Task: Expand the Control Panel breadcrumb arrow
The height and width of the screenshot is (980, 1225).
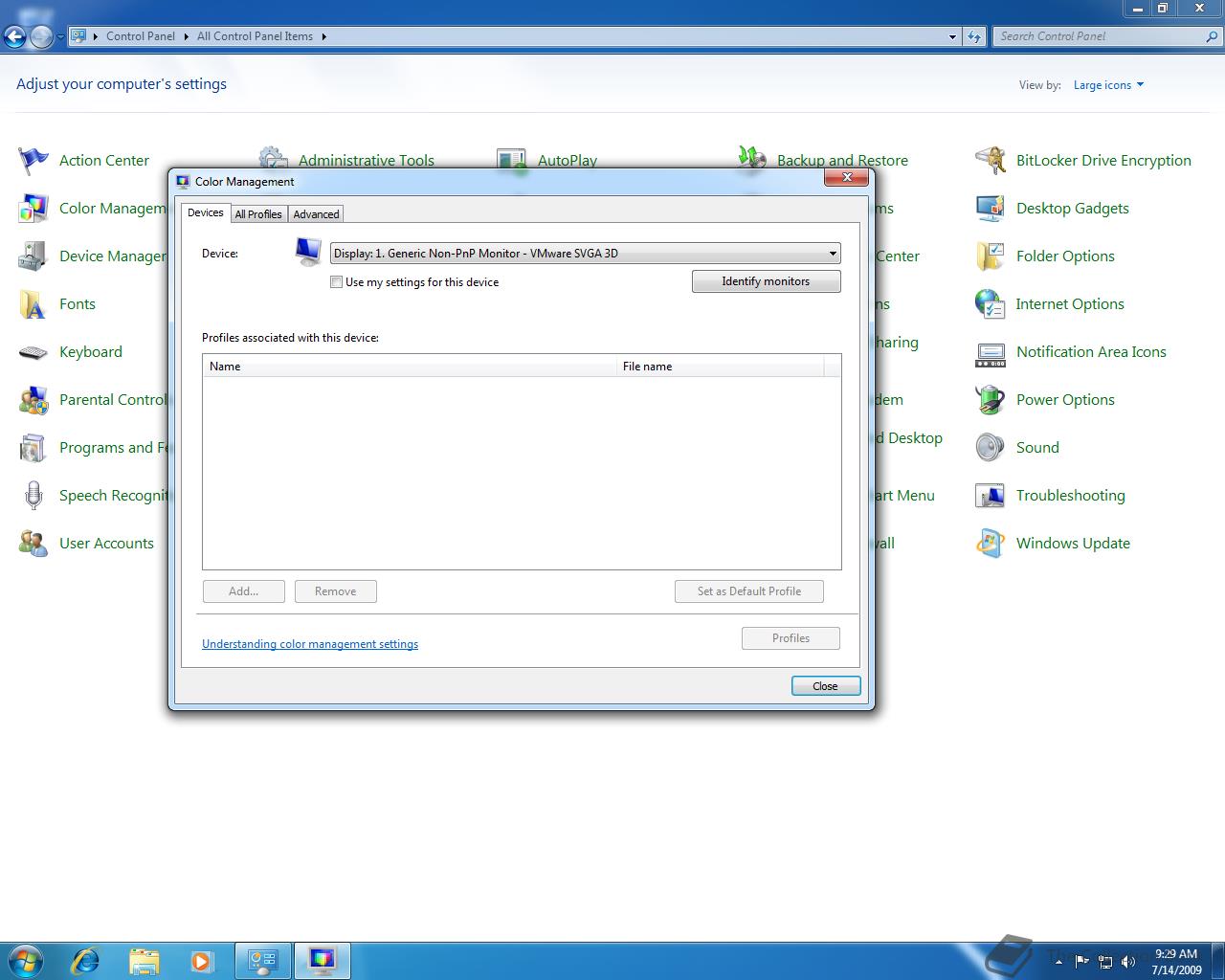Action: coord(186,36)
